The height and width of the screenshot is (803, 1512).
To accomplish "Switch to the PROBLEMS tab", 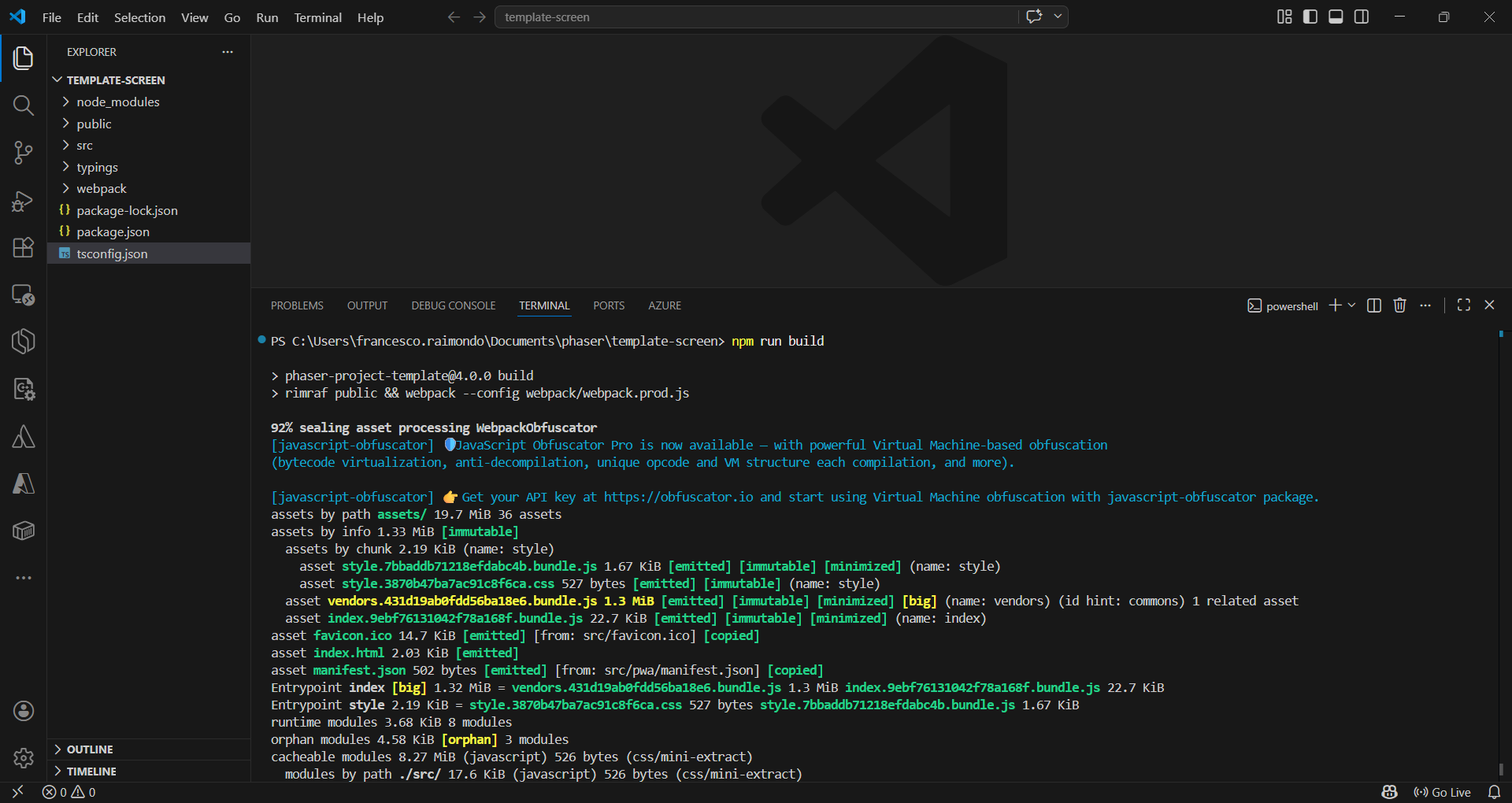I will point(297,305).
